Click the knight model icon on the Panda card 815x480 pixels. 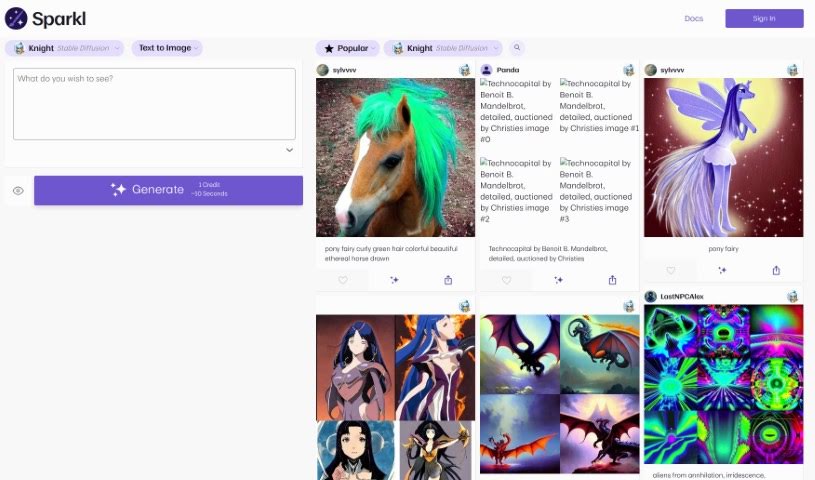pos(629,70)
